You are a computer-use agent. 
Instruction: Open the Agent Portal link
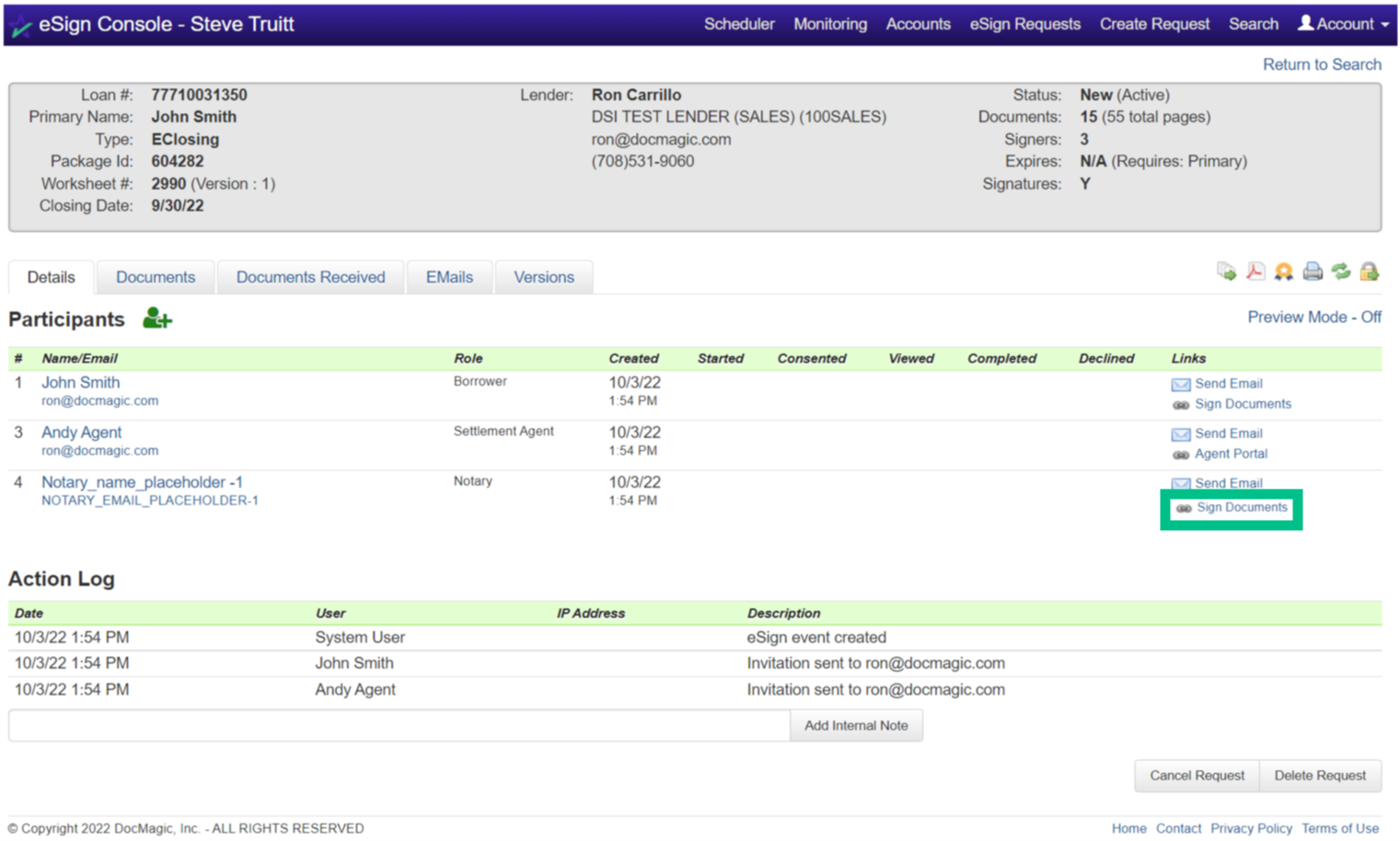(1231, 454)
